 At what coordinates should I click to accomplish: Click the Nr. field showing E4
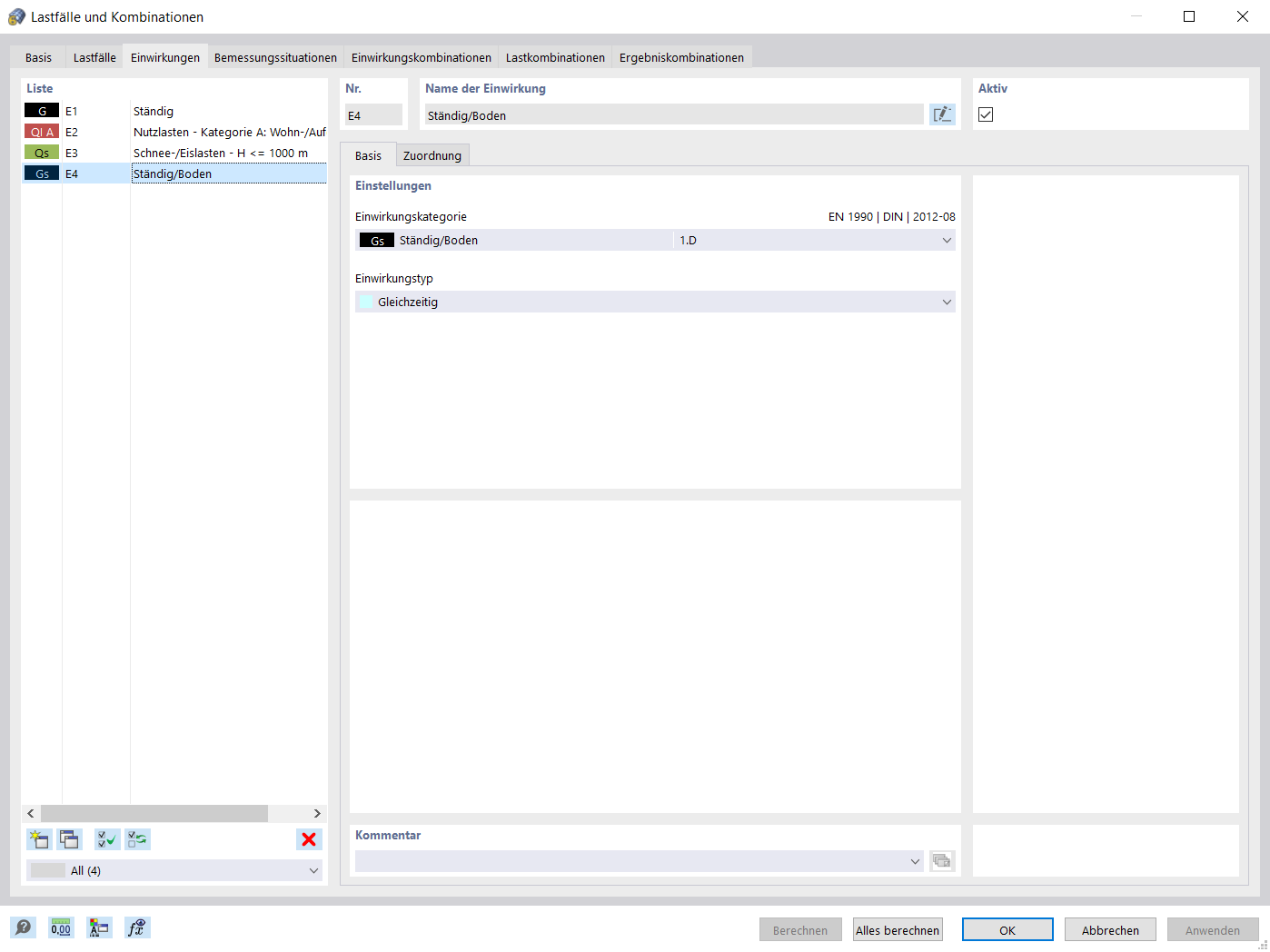coord(373,114)
